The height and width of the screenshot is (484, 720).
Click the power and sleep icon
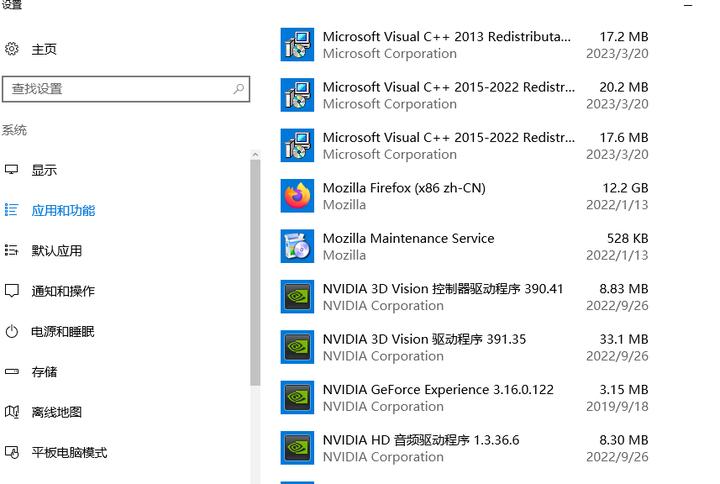coord(11,331)
